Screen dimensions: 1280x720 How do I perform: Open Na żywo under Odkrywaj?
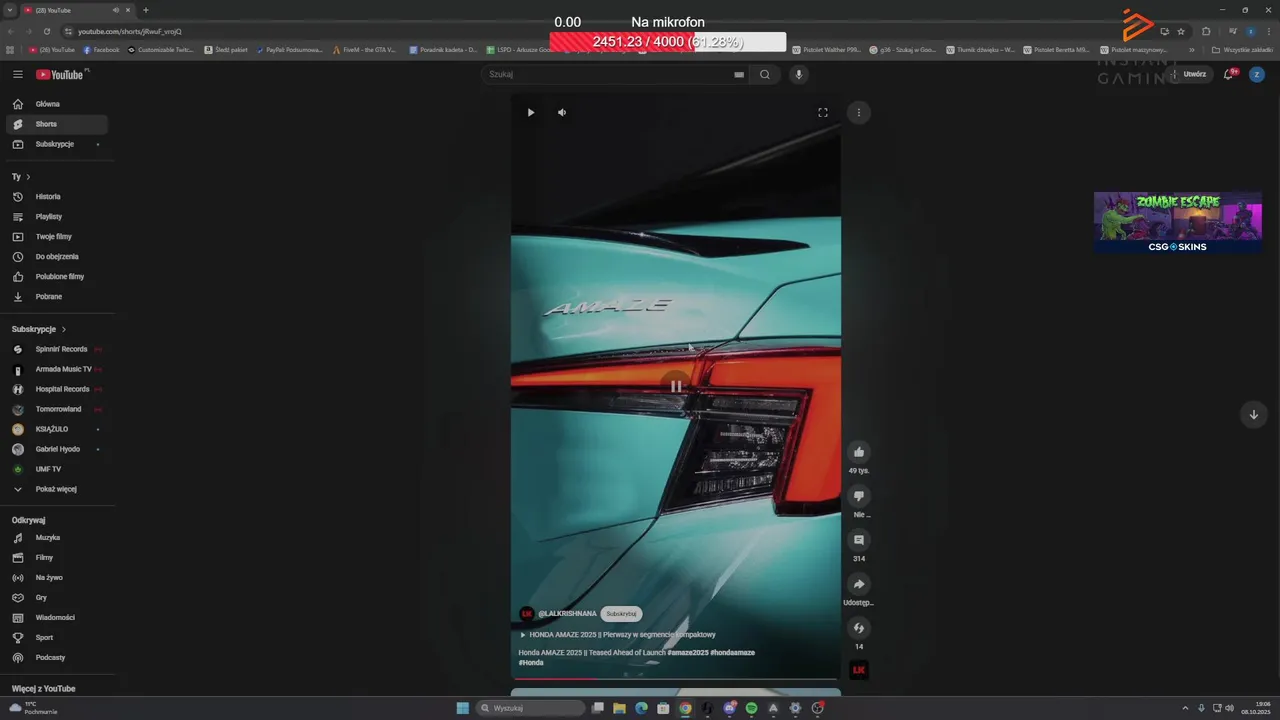coord(57,578)
